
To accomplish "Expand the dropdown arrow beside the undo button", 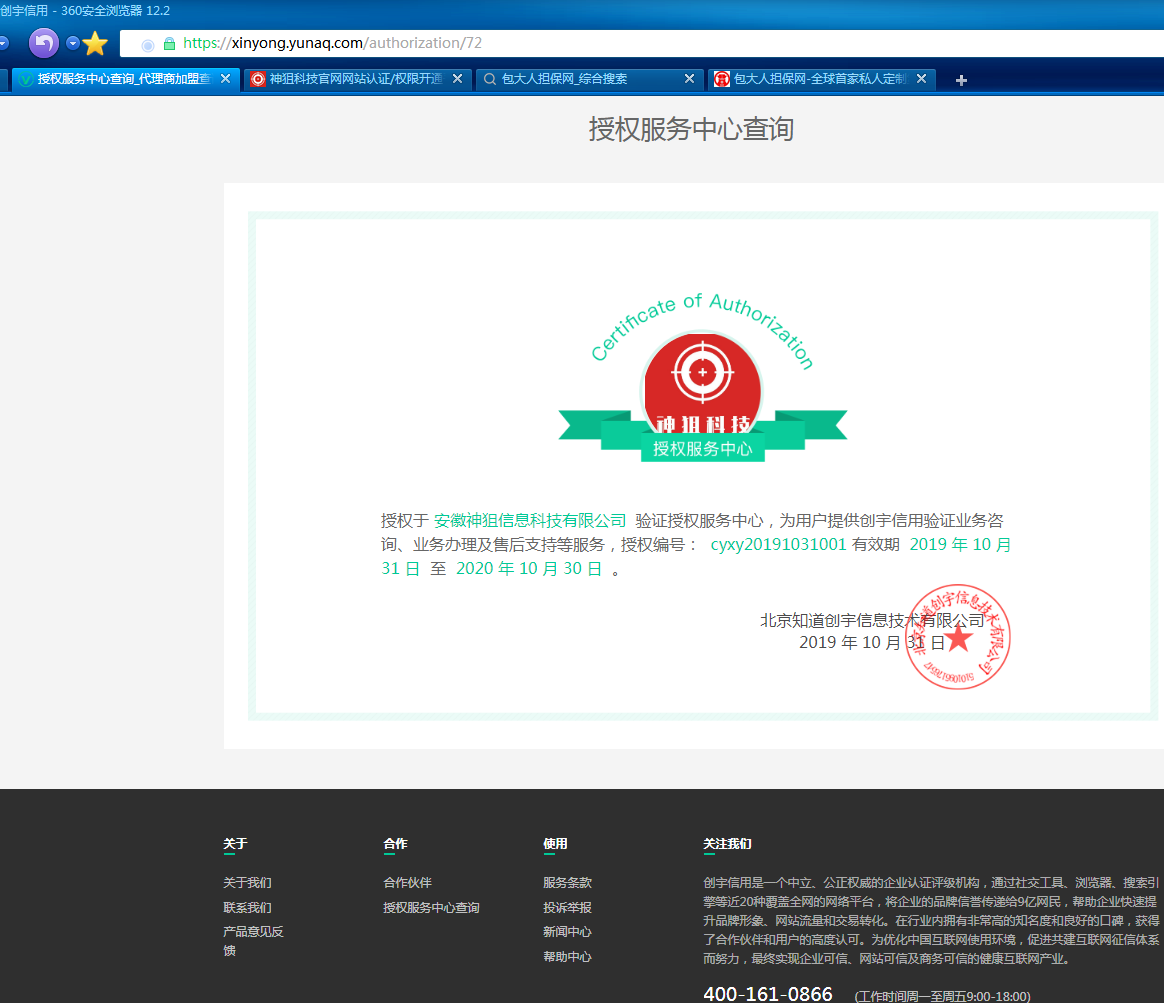I will 72,43.
